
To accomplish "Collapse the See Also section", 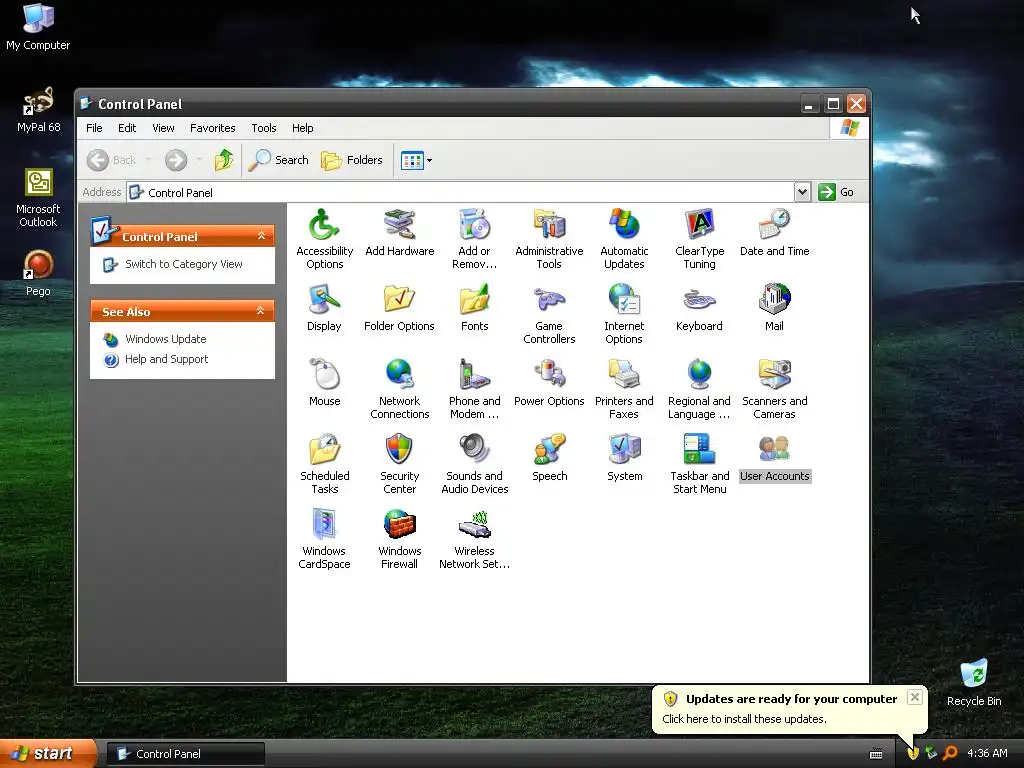I will (261, 311).
